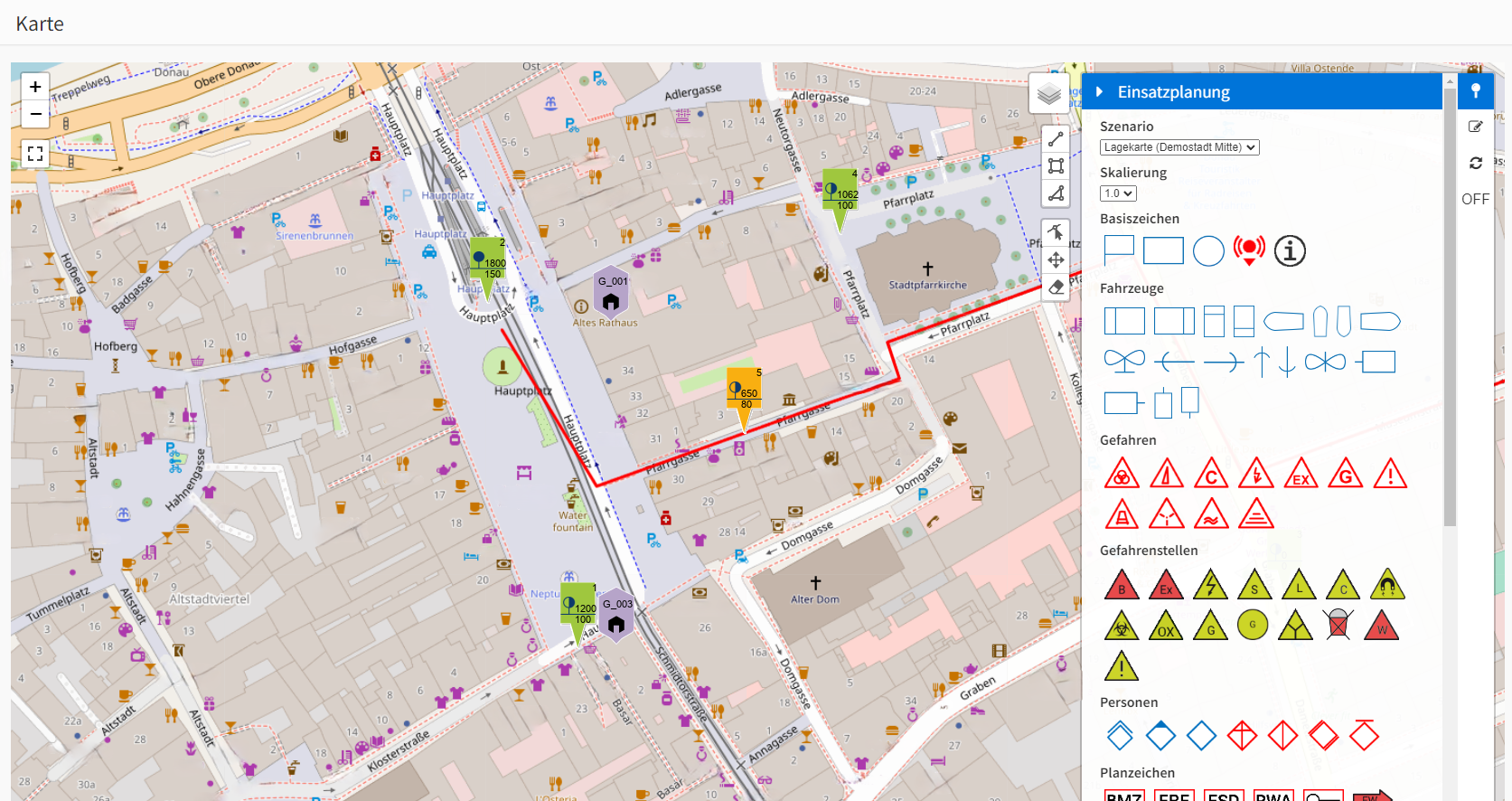1512x801 pixels.
Task: Pick the yellow biohazard danger spot triangle
Action: click(x=1122, y=626)
